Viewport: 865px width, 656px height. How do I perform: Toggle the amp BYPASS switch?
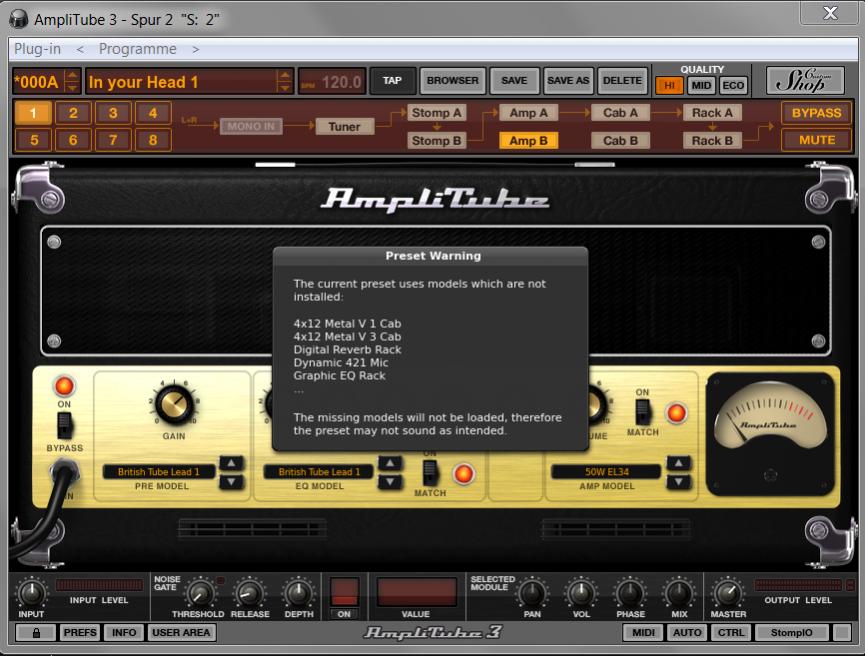pos(65,425)
